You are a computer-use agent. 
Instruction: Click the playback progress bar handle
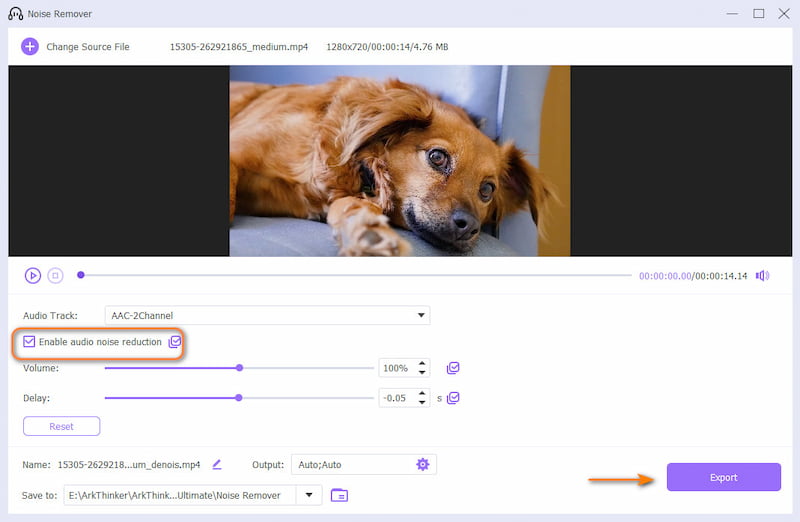81,275
